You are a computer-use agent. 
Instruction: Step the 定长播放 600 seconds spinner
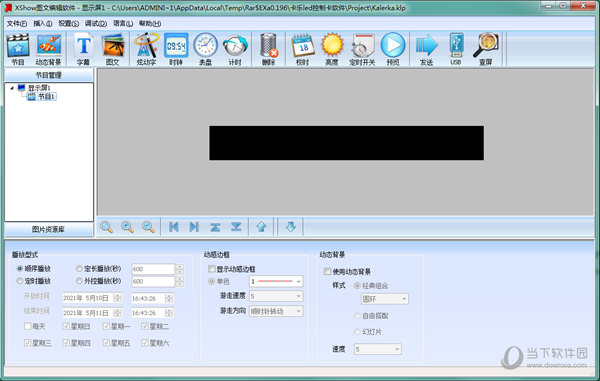(x=179, y=269)
